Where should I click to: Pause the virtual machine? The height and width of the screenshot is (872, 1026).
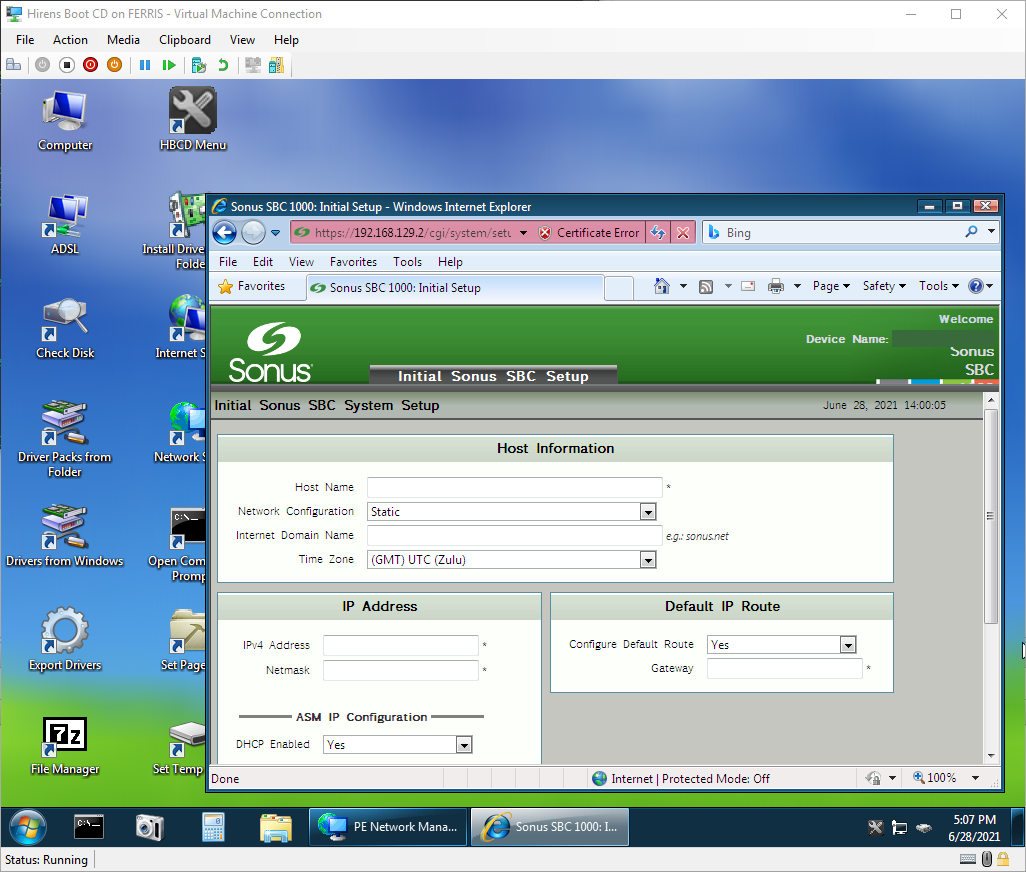click(145, 65)
